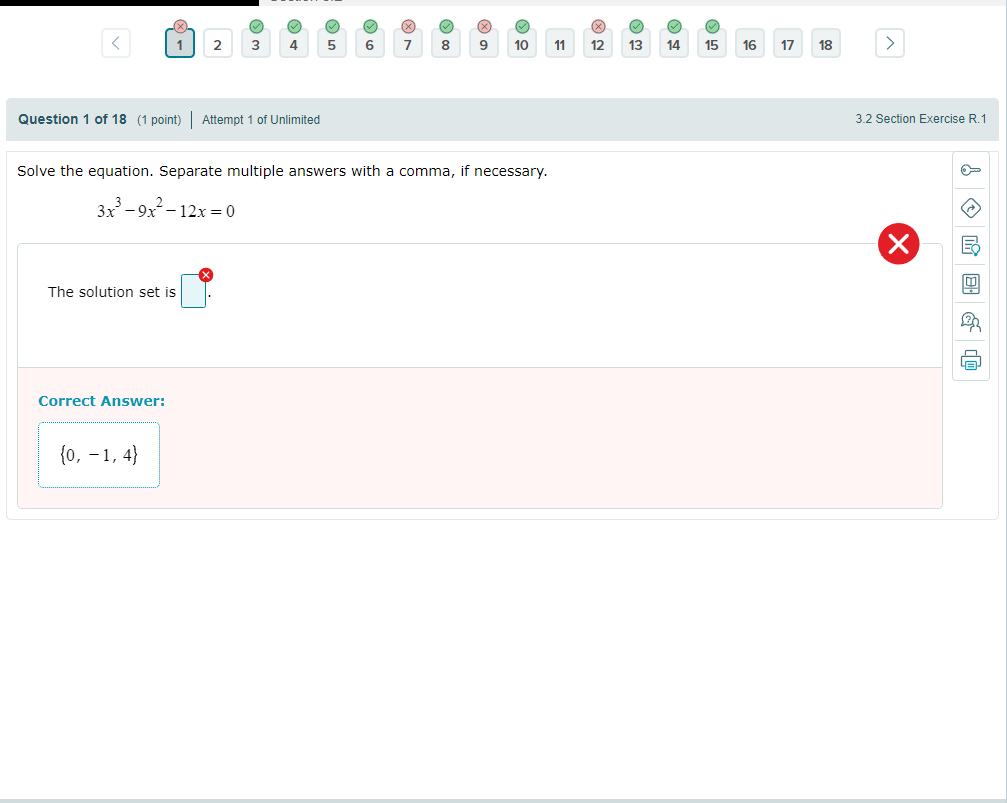The width and height of the screenshot is (1007, 803).
Task: Click 'Attempt 1 of Unlimited' text
Action: point(261,119)
